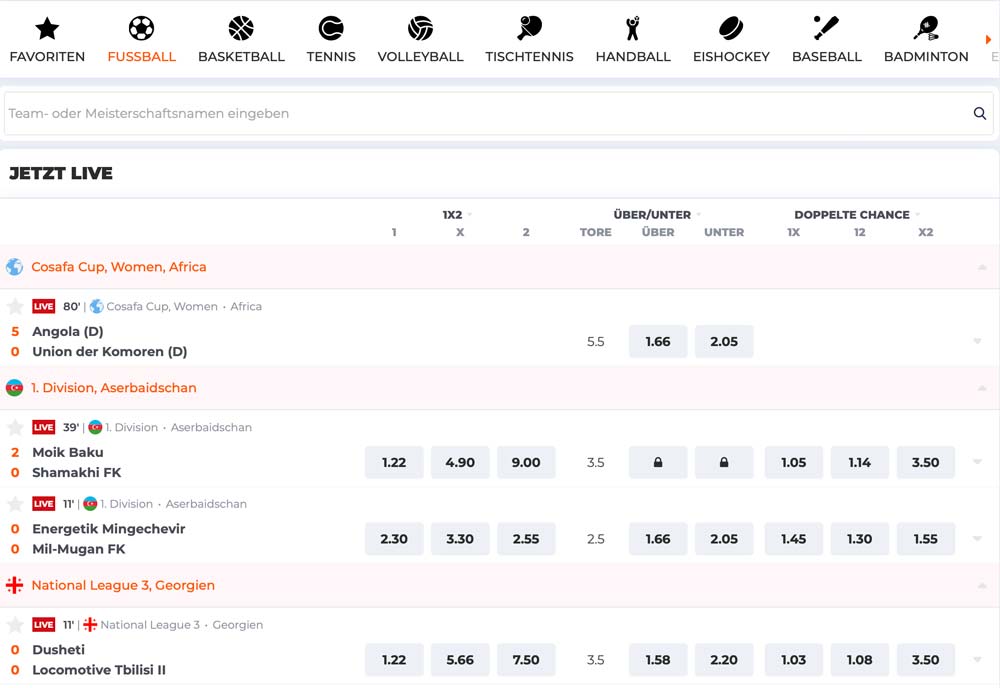1000x688 pixels.
Task: Click the search magnifier icon
Action: pos(980,114)
